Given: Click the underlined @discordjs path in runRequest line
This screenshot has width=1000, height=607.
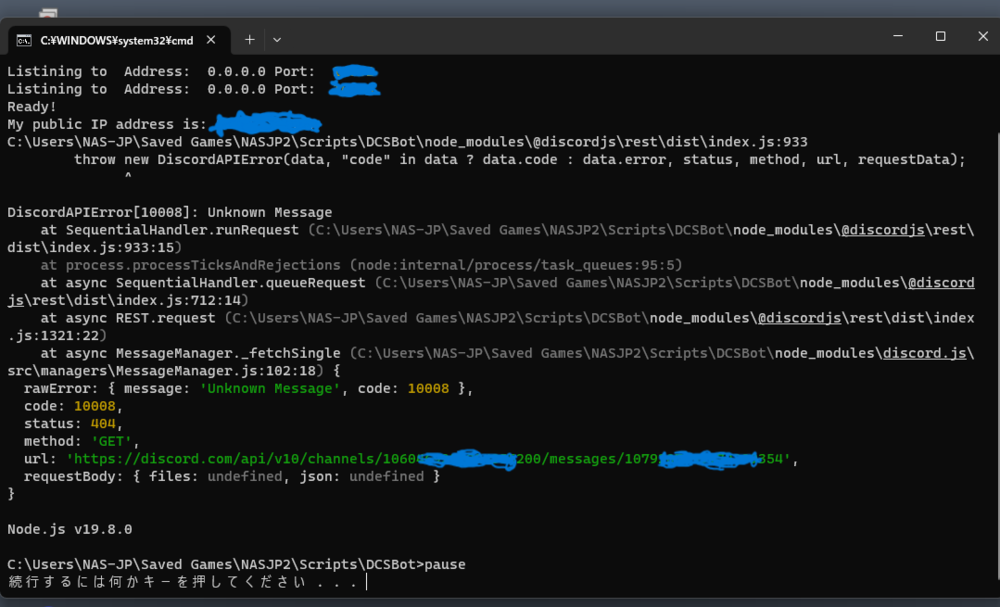Looking at the screenshot, I should 883,230.
